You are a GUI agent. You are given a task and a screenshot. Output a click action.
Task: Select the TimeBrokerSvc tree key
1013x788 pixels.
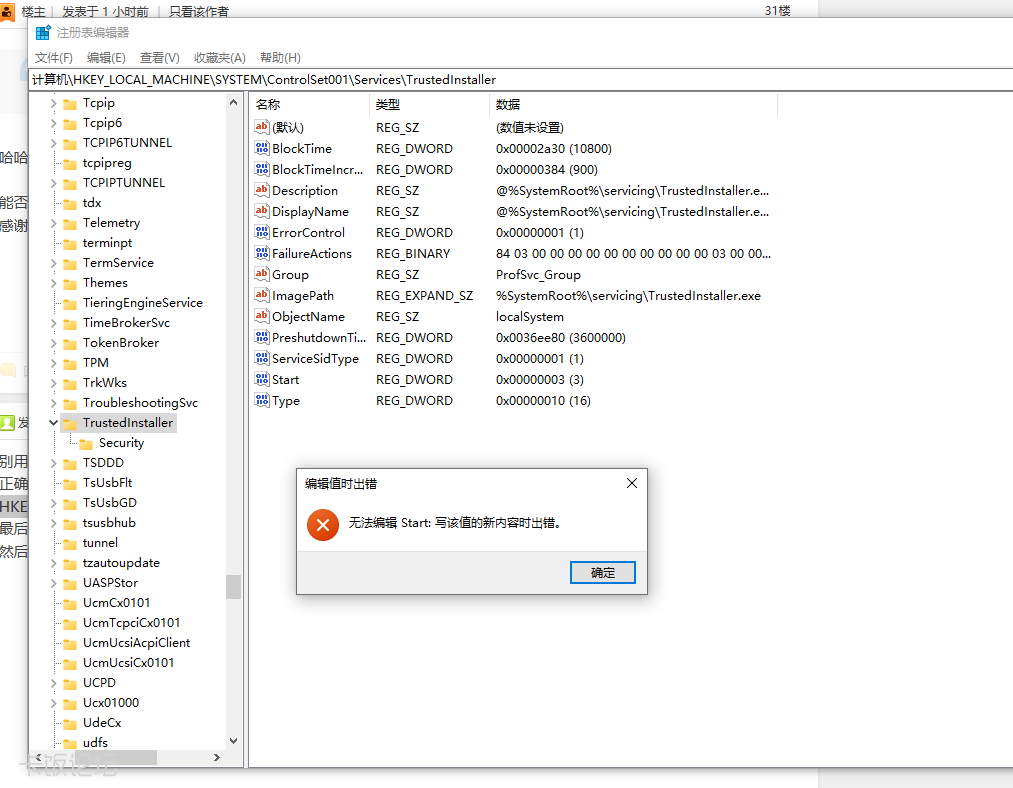pyautogui.click(x=127, y=323)
